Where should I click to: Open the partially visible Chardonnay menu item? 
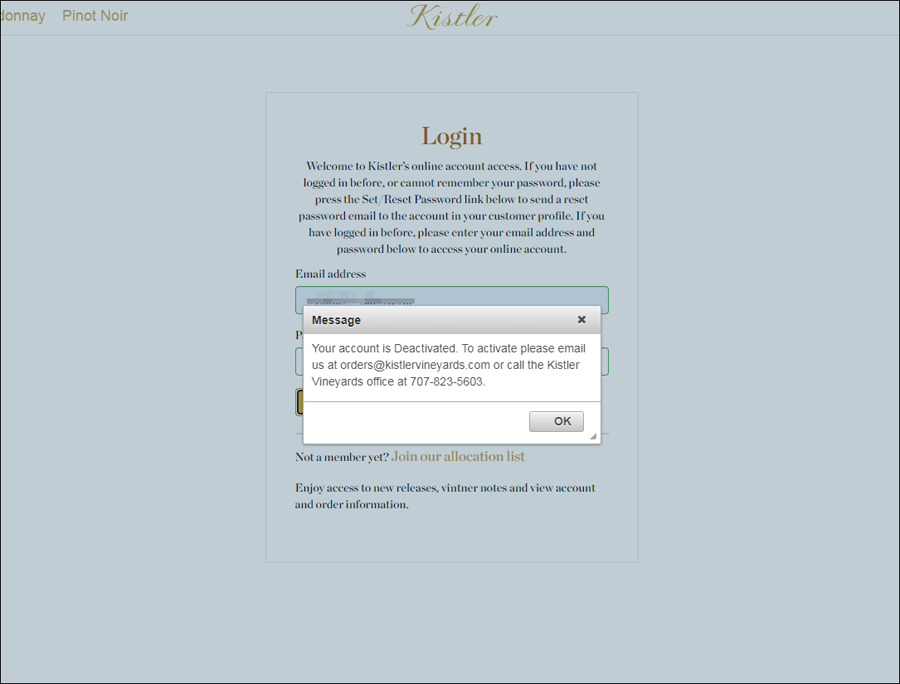tap(22, 15)
